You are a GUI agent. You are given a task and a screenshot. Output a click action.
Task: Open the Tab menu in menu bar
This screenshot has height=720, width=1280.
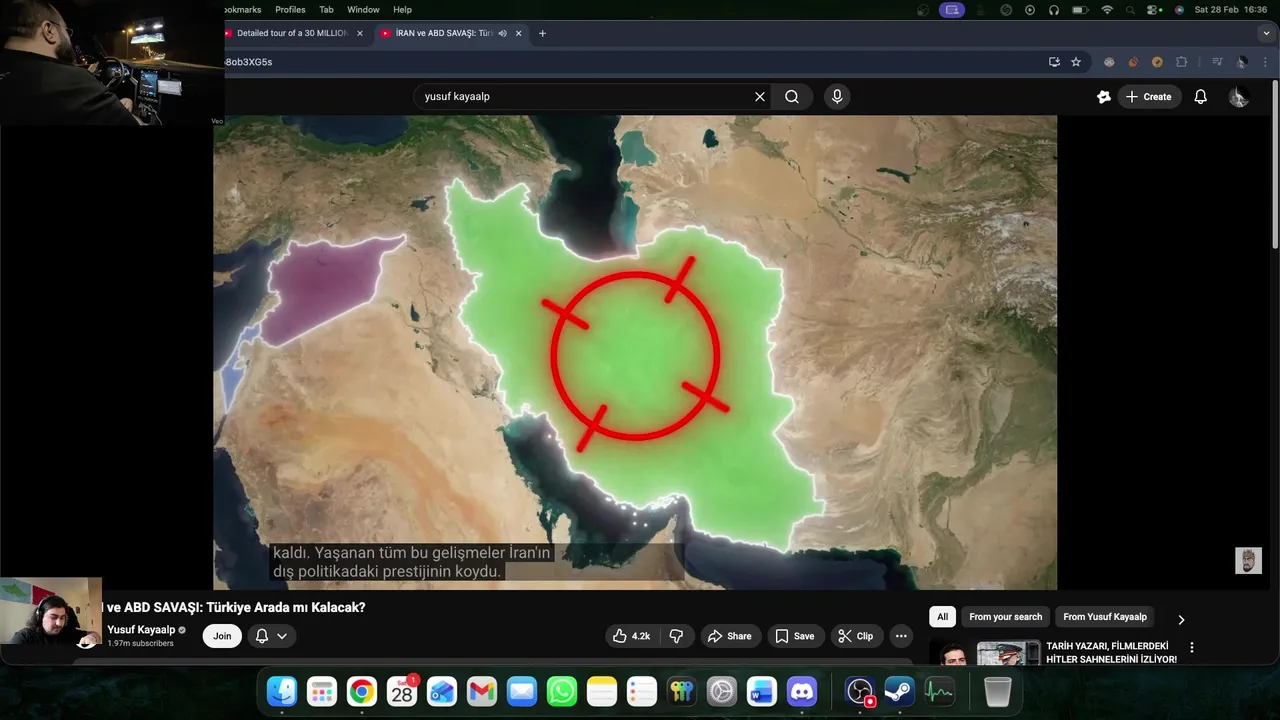(x=326, y=10)
